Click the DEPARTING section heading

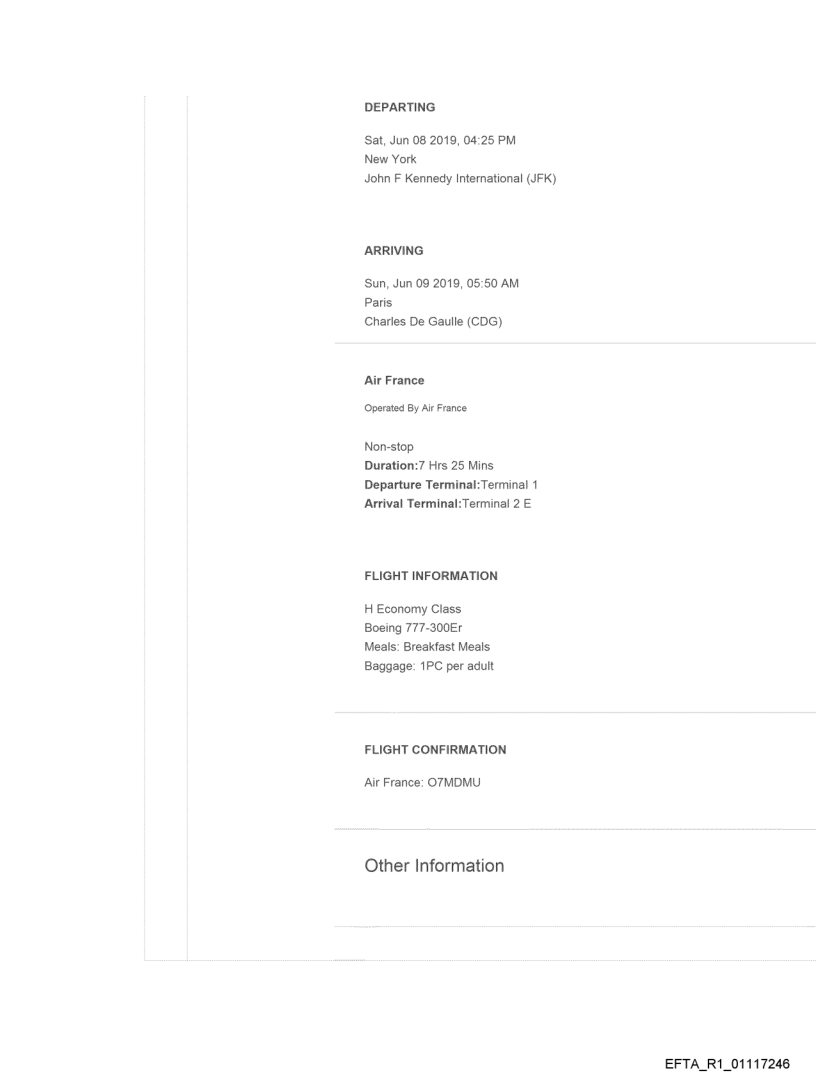pyautogui.click(x=399, y=107)
